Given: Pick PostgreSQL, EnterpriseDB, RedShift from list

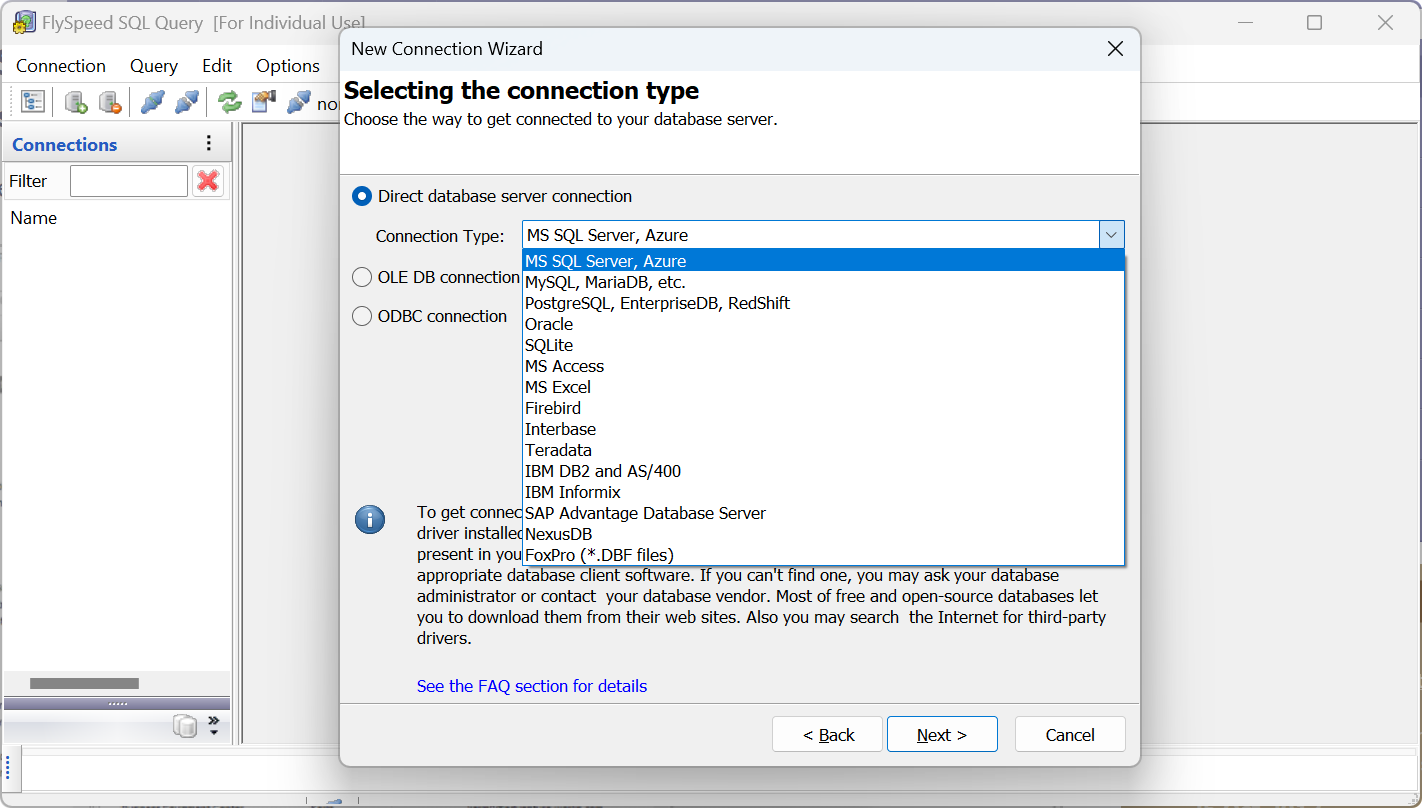Looking at the screenshot, I should pos(657,303).
